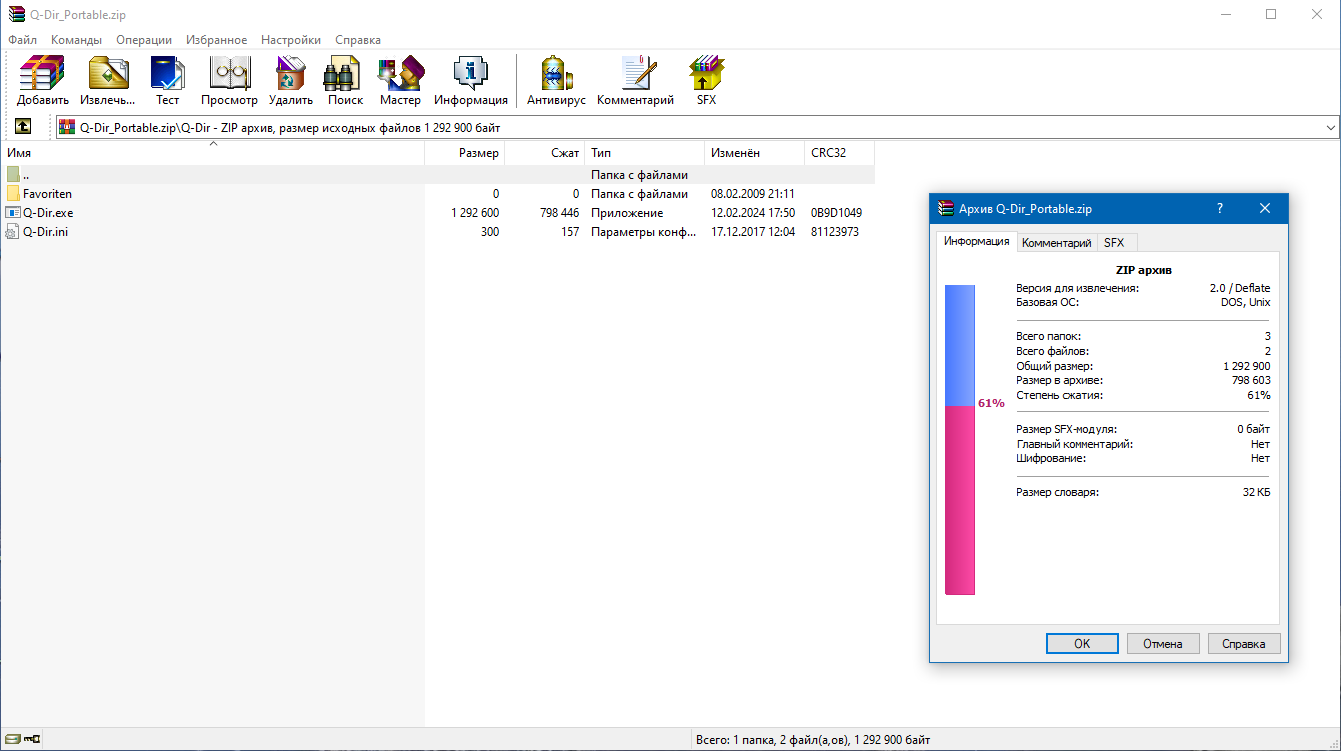
Task: Switch to the Информация tab
Action: pyautogui.click(x=977, y=241)
